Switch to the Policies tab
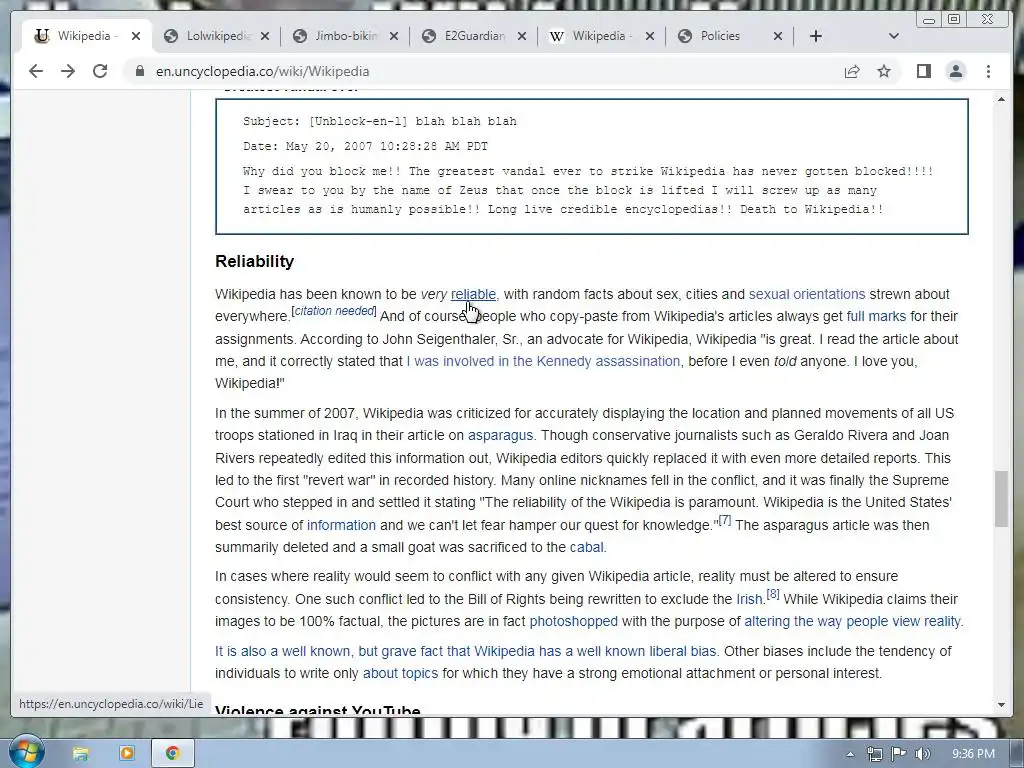 click(729, 37)
